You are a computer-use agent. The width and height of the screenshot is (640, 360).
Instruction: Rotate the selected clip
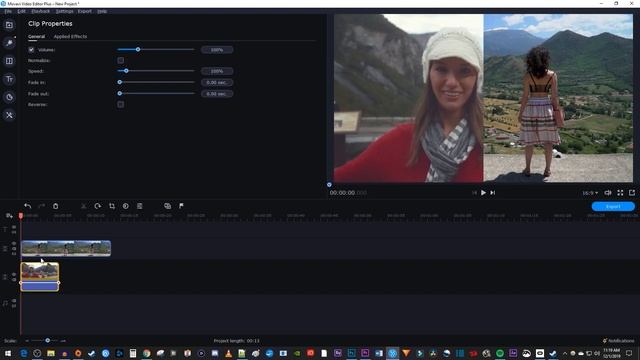click(x=98, y=206)
